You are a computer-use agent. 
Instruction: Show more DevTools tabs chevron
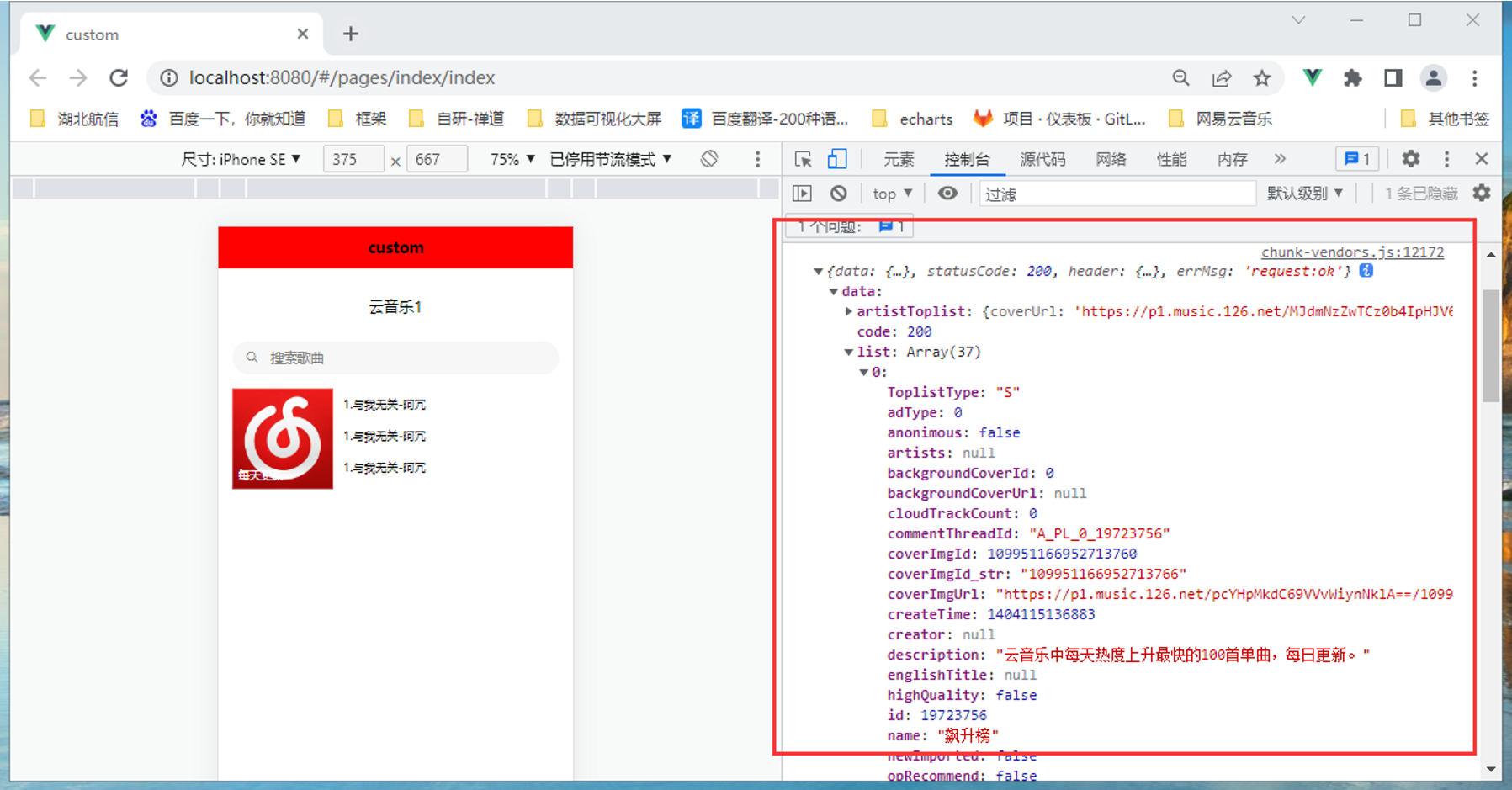1280,159
